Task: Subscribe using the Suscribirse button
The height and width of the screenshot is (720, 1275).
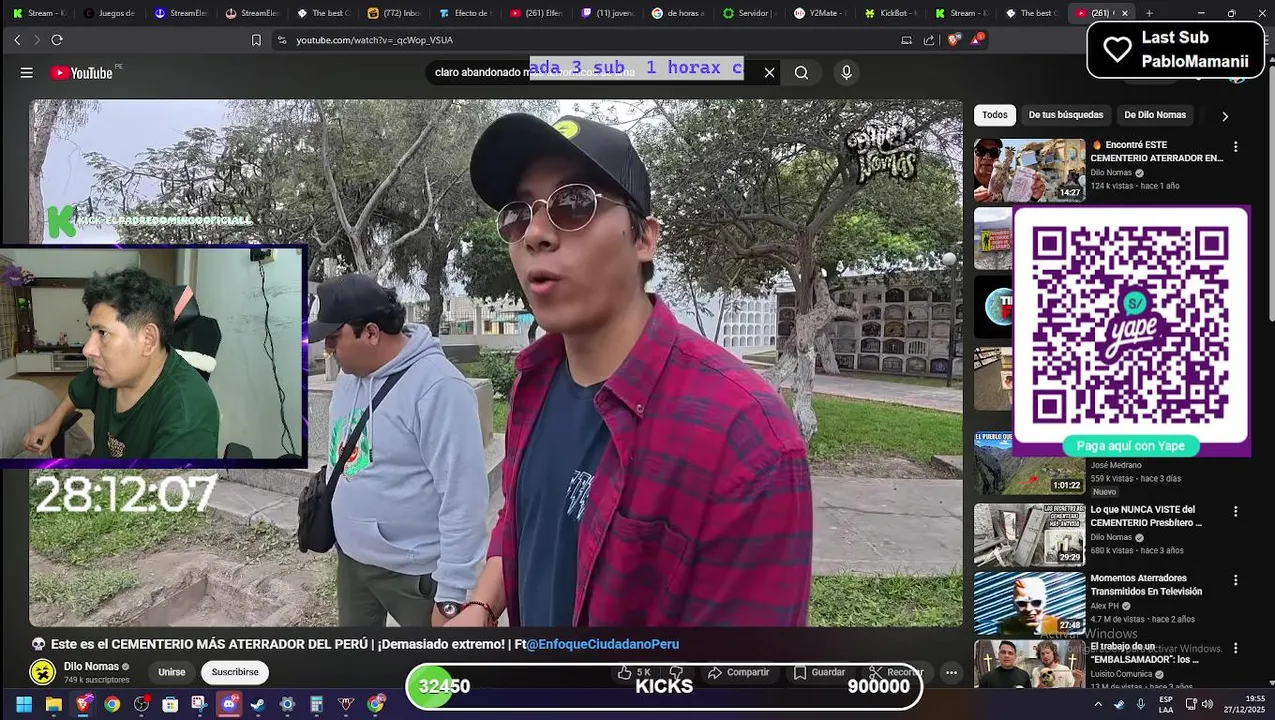Action: [235, 672]
